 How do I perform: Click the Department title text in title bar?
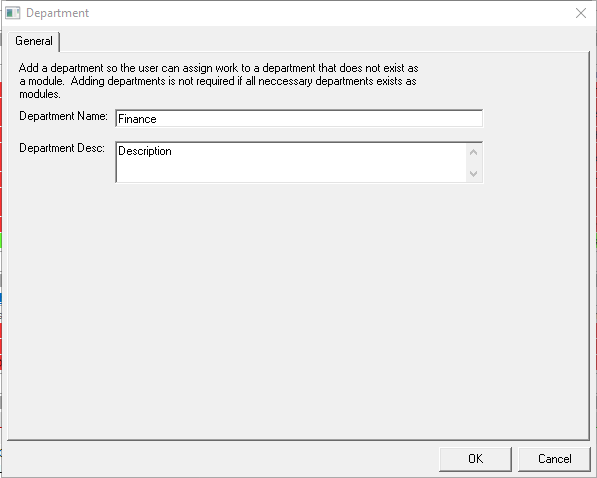[57, 13]
